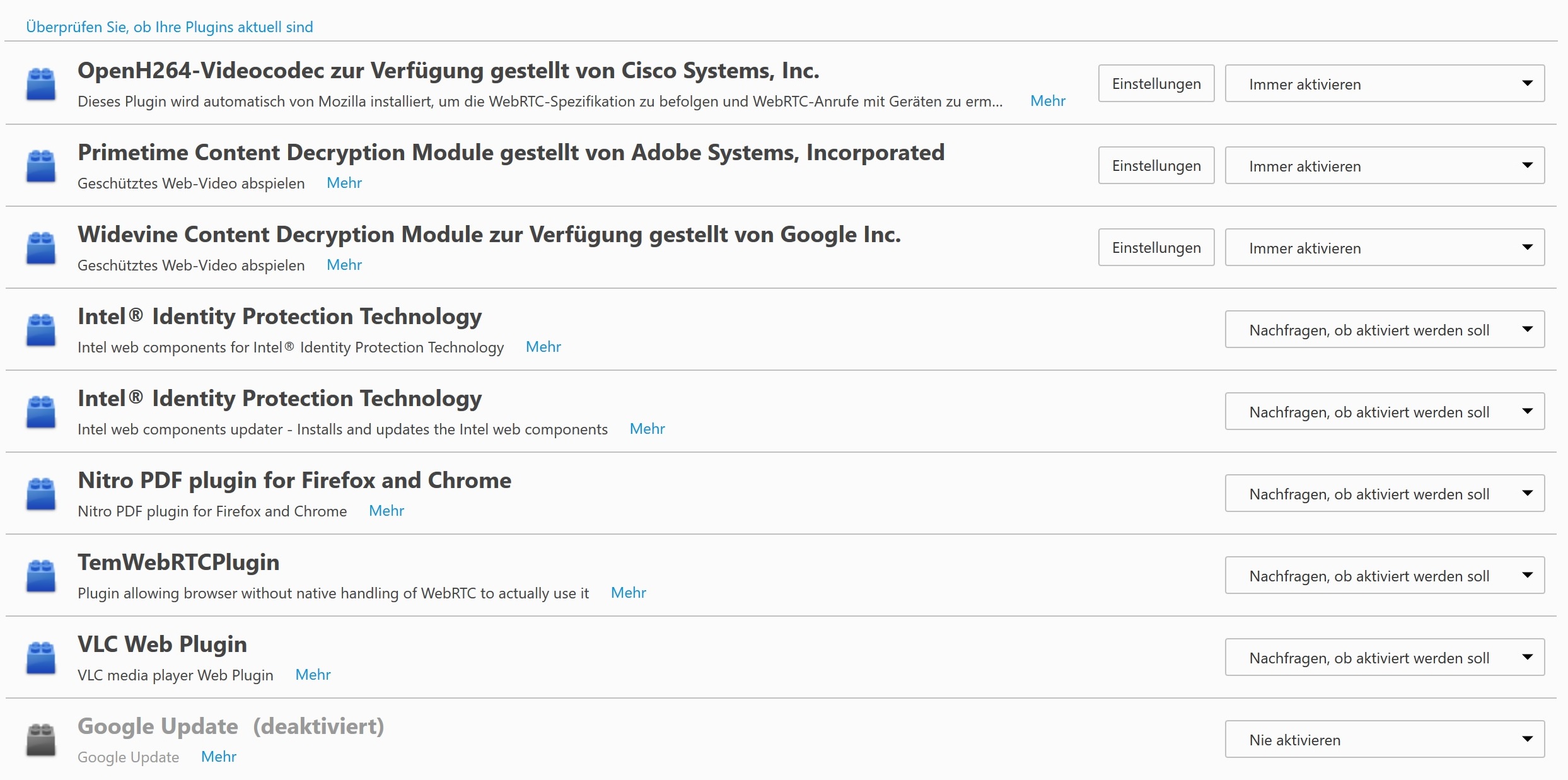Click the Widevine Content Decryption plugin icon
Viewport: 1568px width, 780px height.
coord(41,248)
